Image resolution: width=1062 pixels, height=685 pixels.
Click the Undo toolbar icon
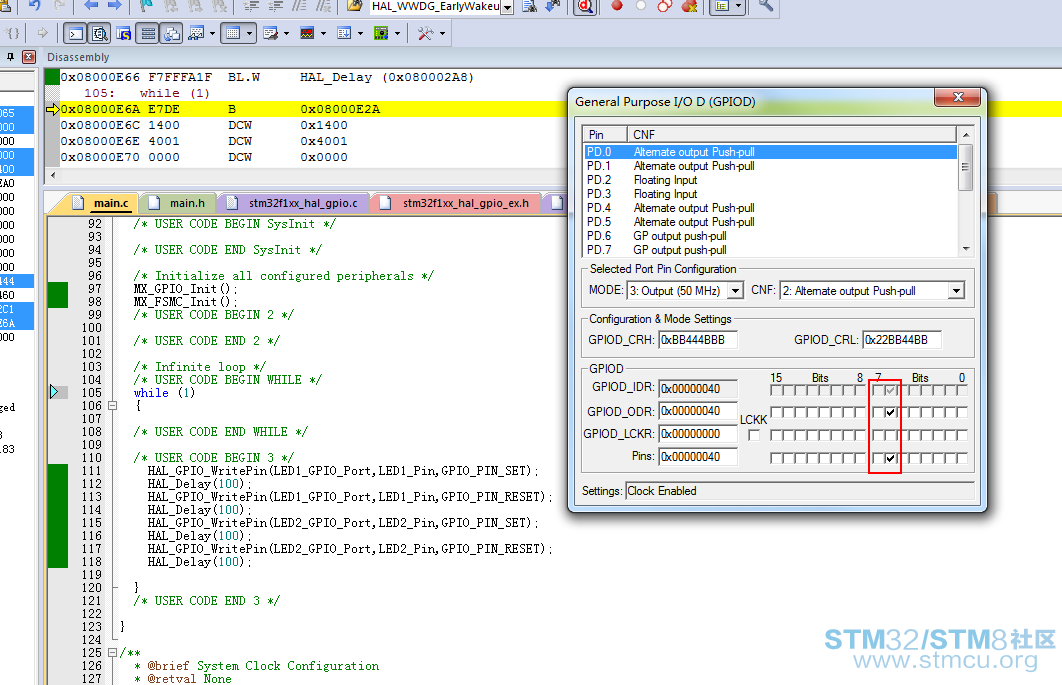[x=35, y=5]
